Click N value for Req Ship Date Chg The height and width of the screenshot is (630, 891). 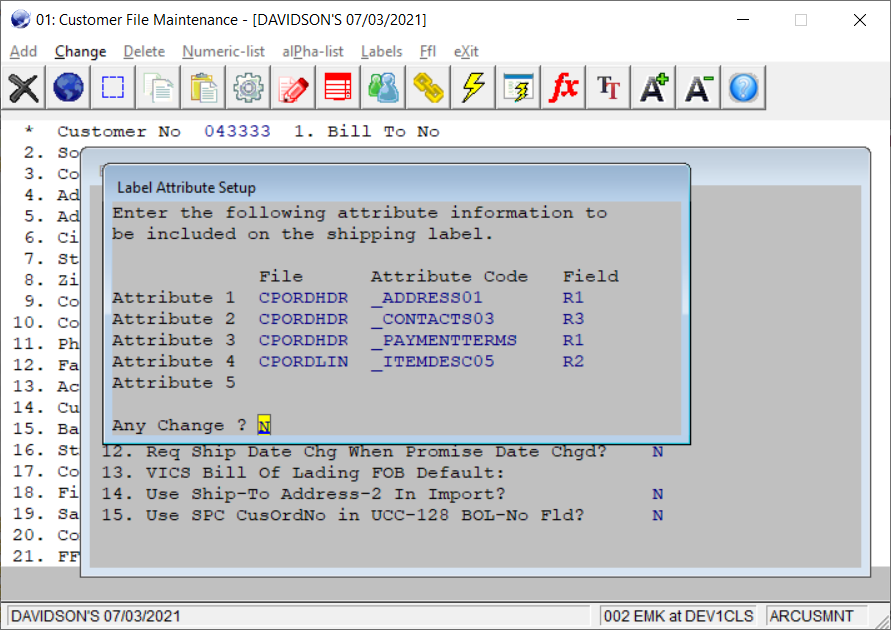pos(657,452)
